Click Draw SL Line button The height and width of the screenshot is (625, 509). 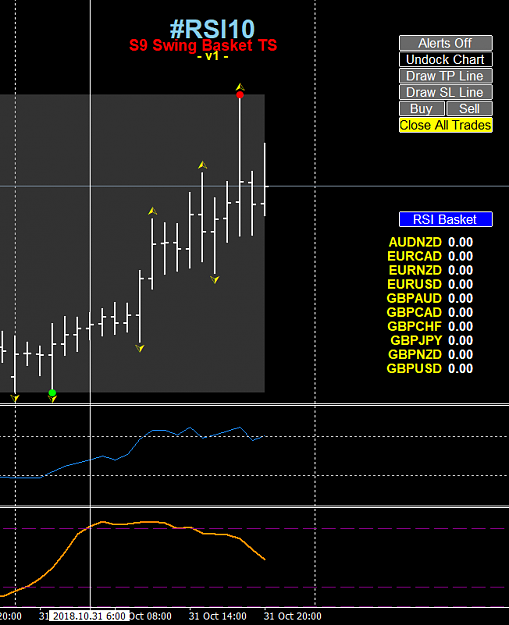point(446,92)
